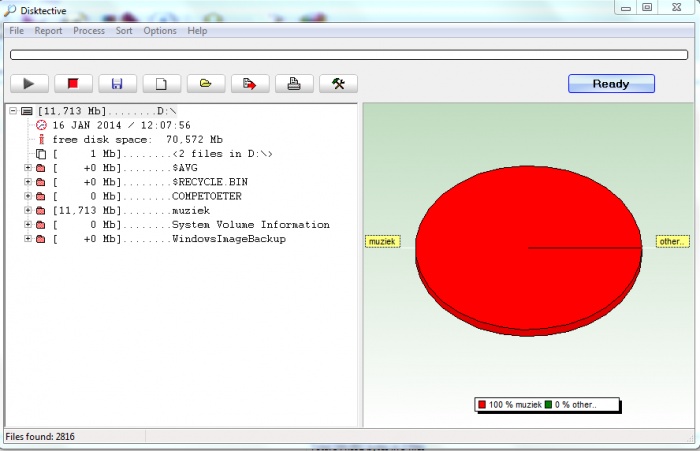This screenshot has height=451, width=700.
Task: Stop scanning with the red square button
Action: [x=73, y=84]
